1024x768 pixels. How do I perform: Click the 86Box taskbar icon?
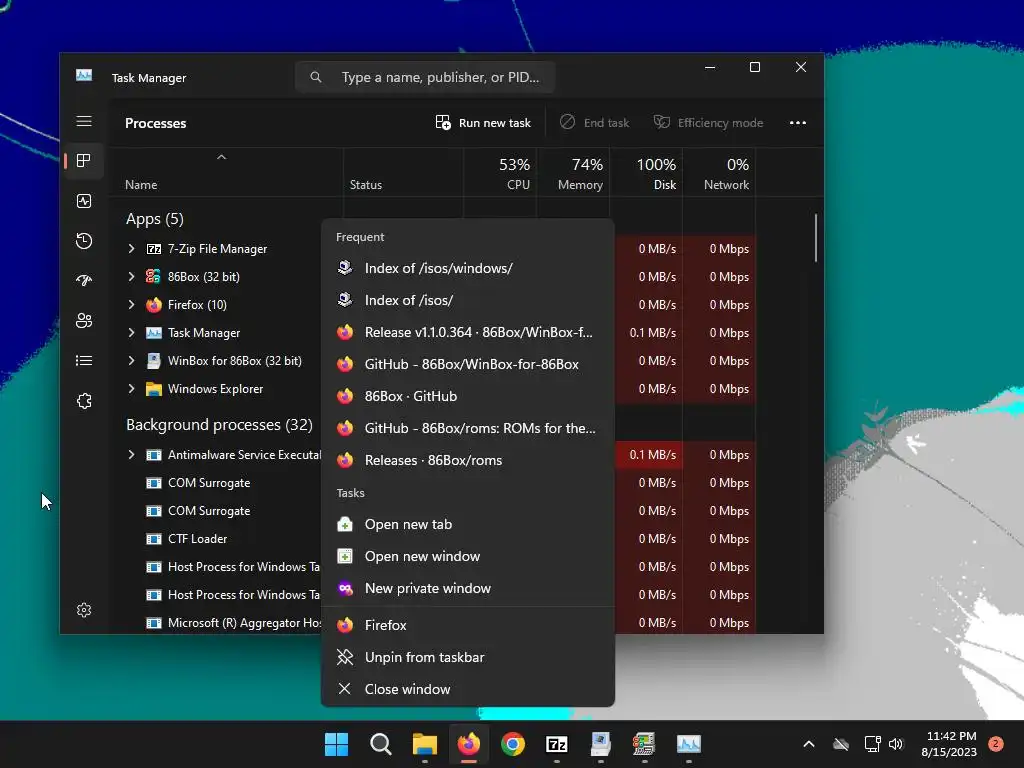(644, 744)
